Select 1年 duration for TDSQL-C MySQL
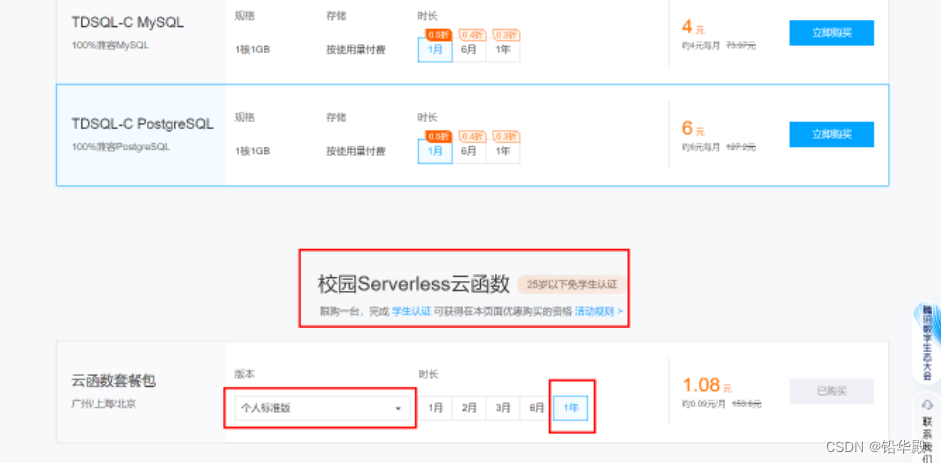941x463 pixels. click(x=503, y=50)
